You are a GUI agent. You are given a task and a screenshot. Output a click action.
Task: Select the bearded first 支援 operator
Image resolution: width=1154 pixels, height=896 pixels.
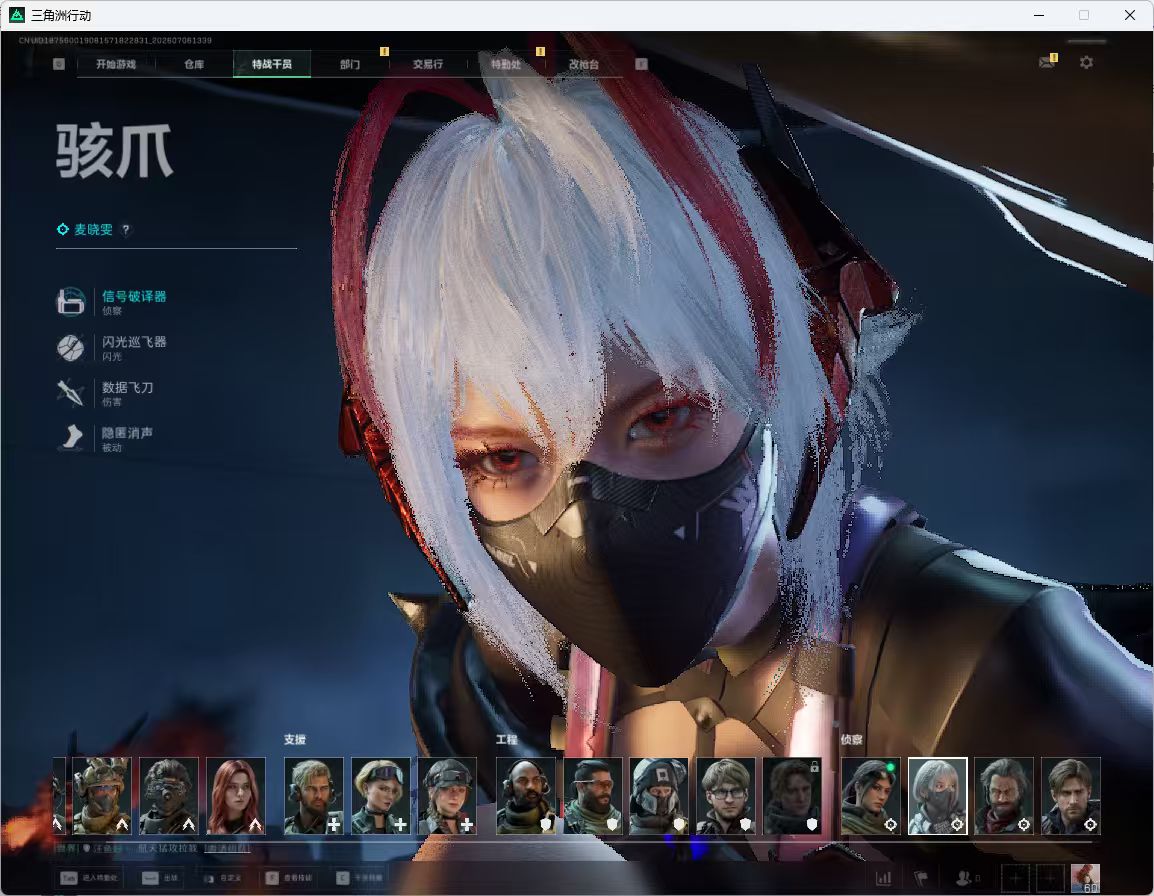(x=314, y=796)
